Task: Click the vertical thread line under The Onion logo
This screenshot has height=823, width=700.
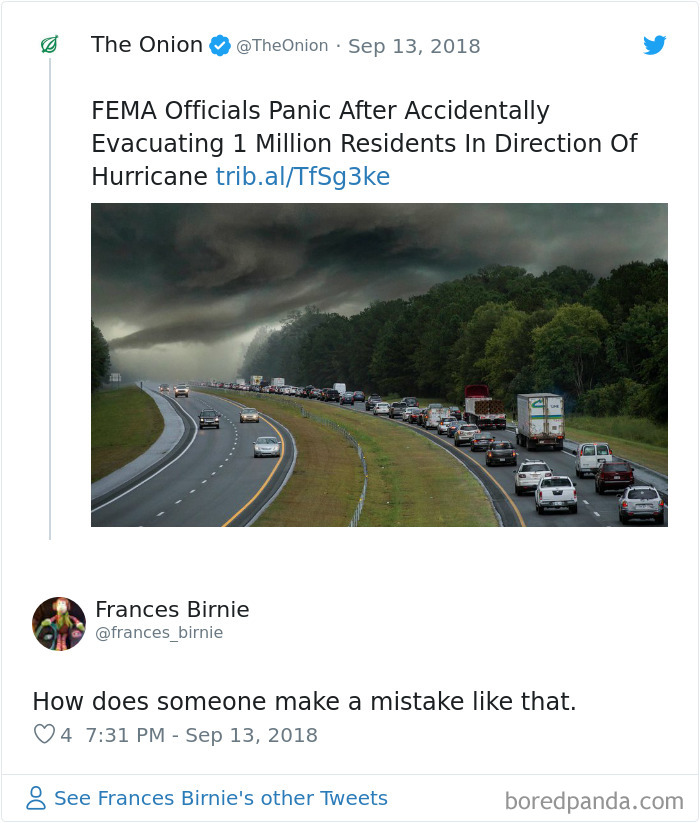Action: 50,300
